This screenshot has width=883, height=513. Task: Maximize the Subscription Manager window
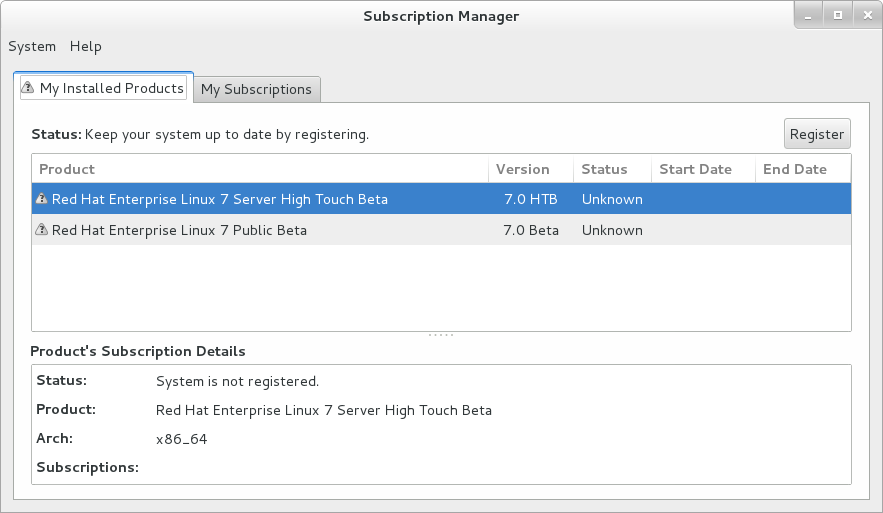[838, 15]
